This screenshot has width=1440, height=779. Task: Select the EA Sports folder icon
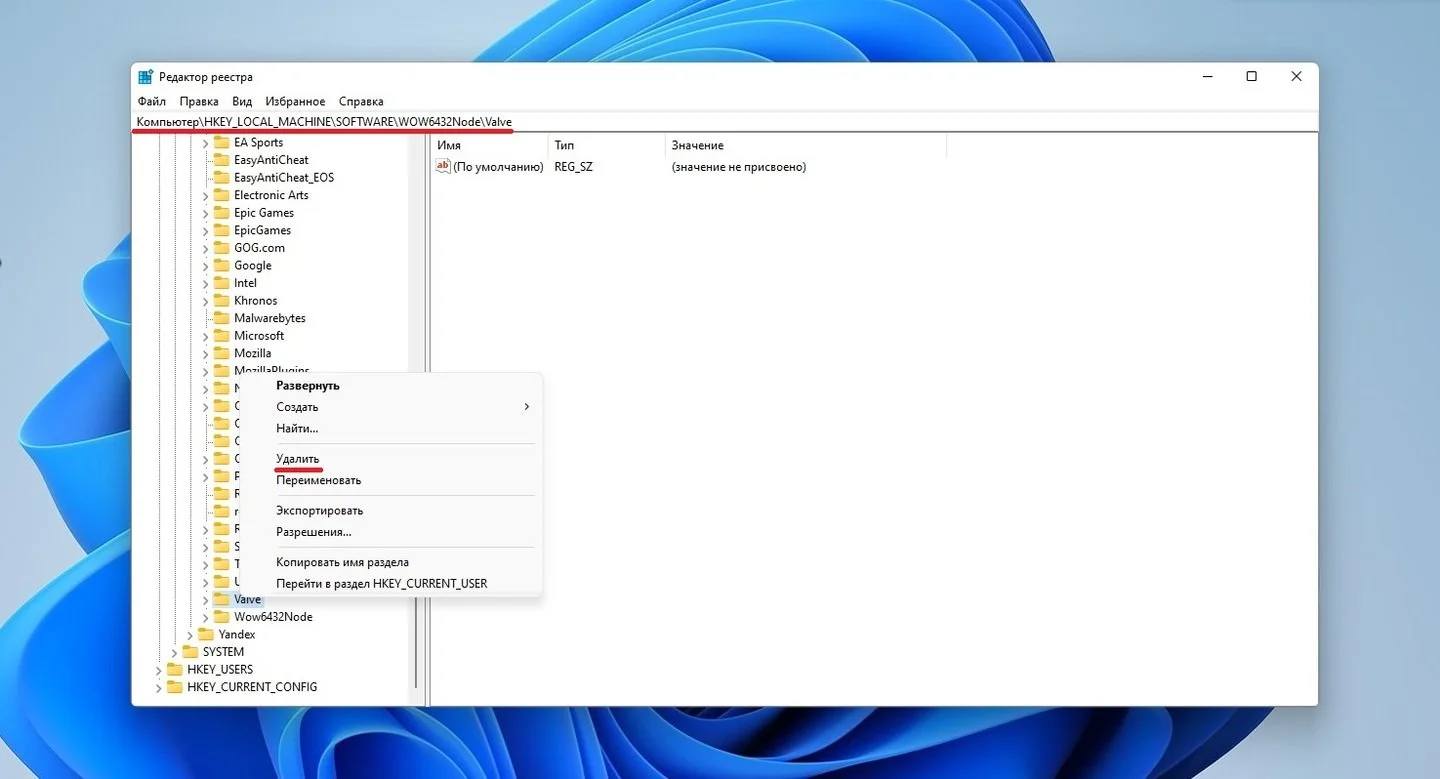pyautogui.click(x=222, y=142)
